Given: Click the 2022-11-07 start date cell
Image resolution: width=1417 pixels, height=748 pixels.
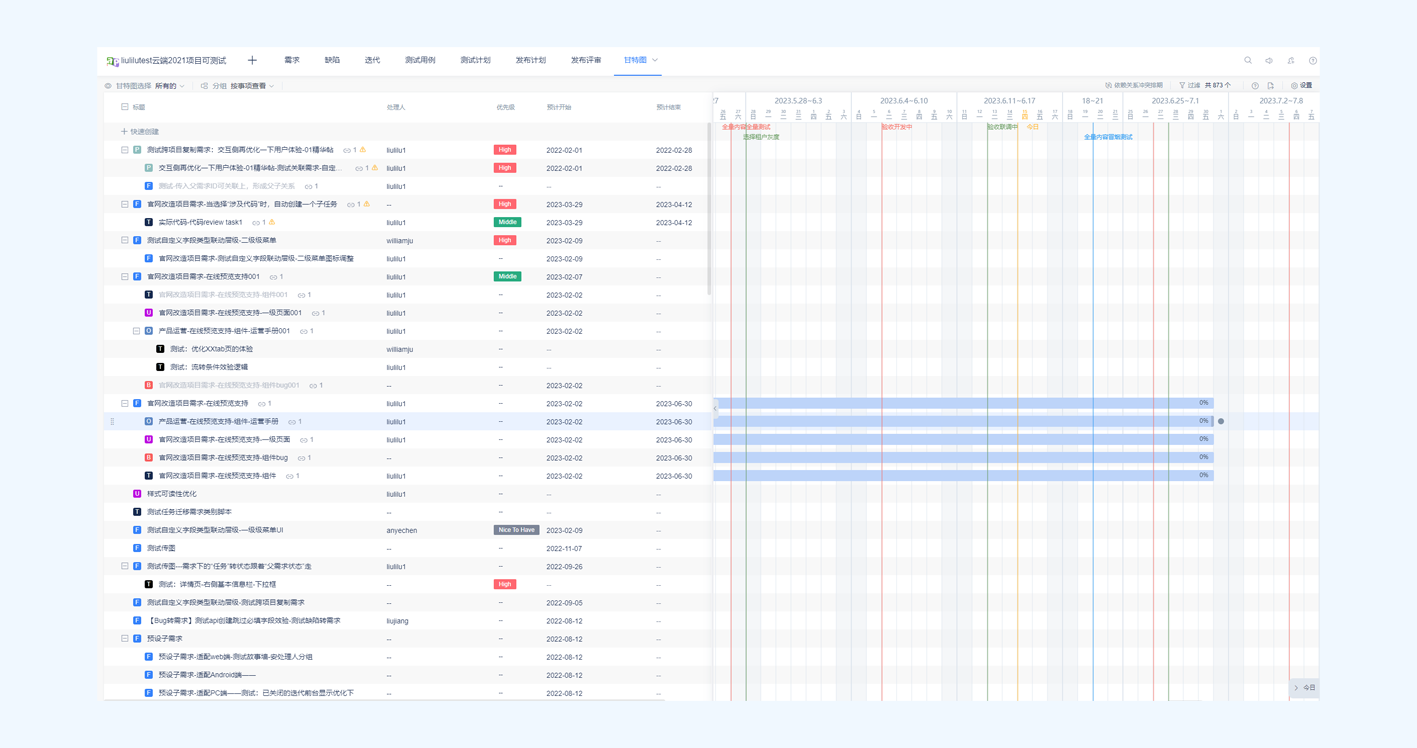Looking at the screenshot, I should click(564, 548).
